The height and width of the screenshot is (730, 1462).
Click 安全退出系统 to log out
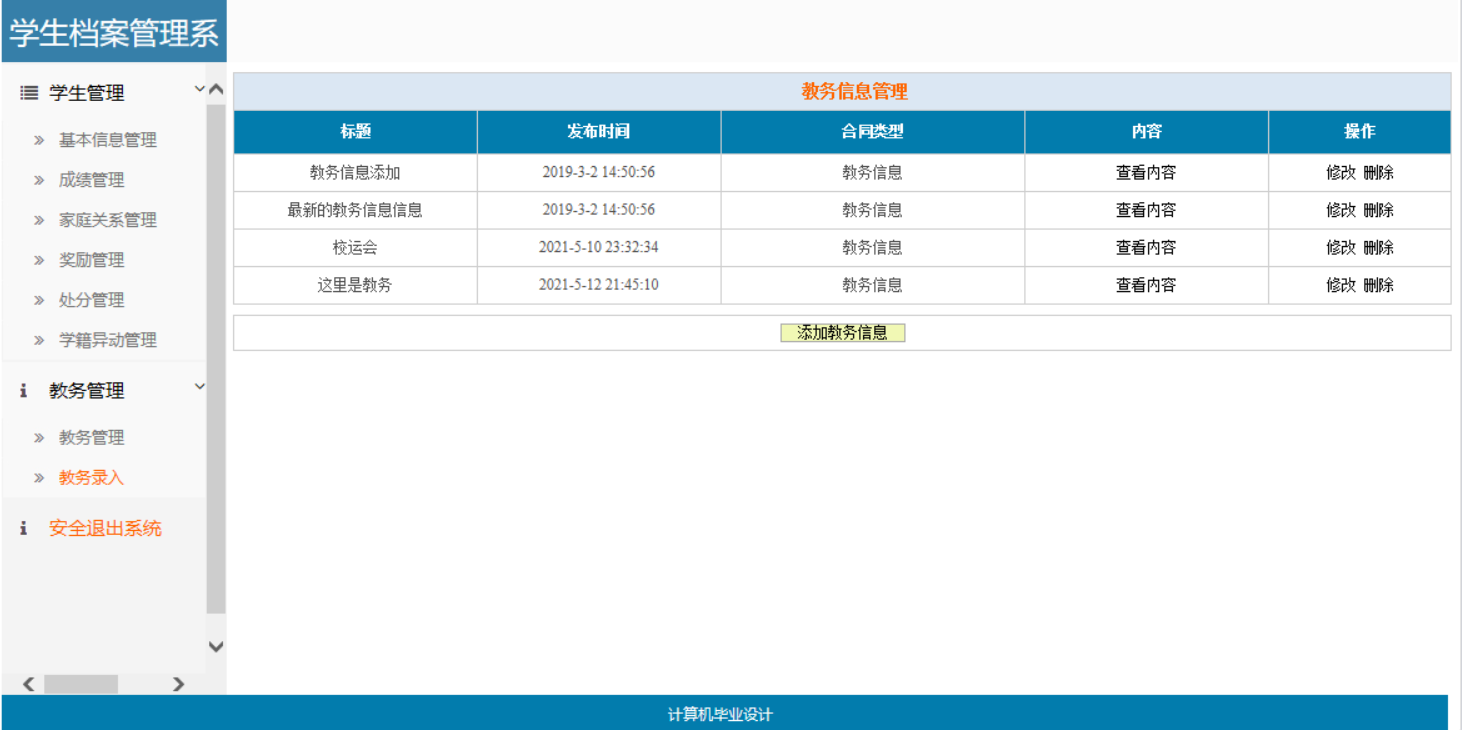105,528
